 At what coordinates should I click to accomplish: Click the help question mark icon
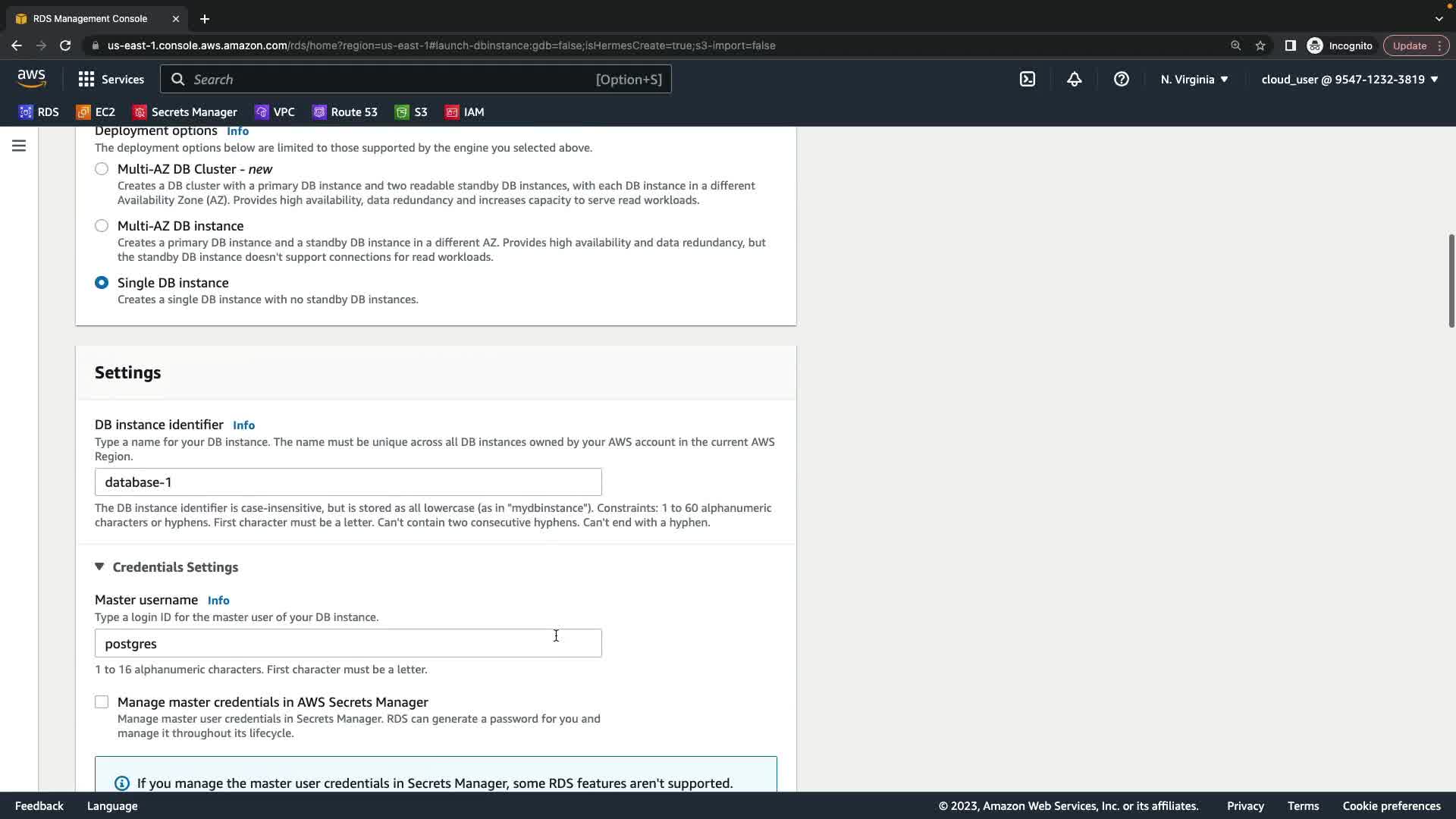(x=1122, y=79)
